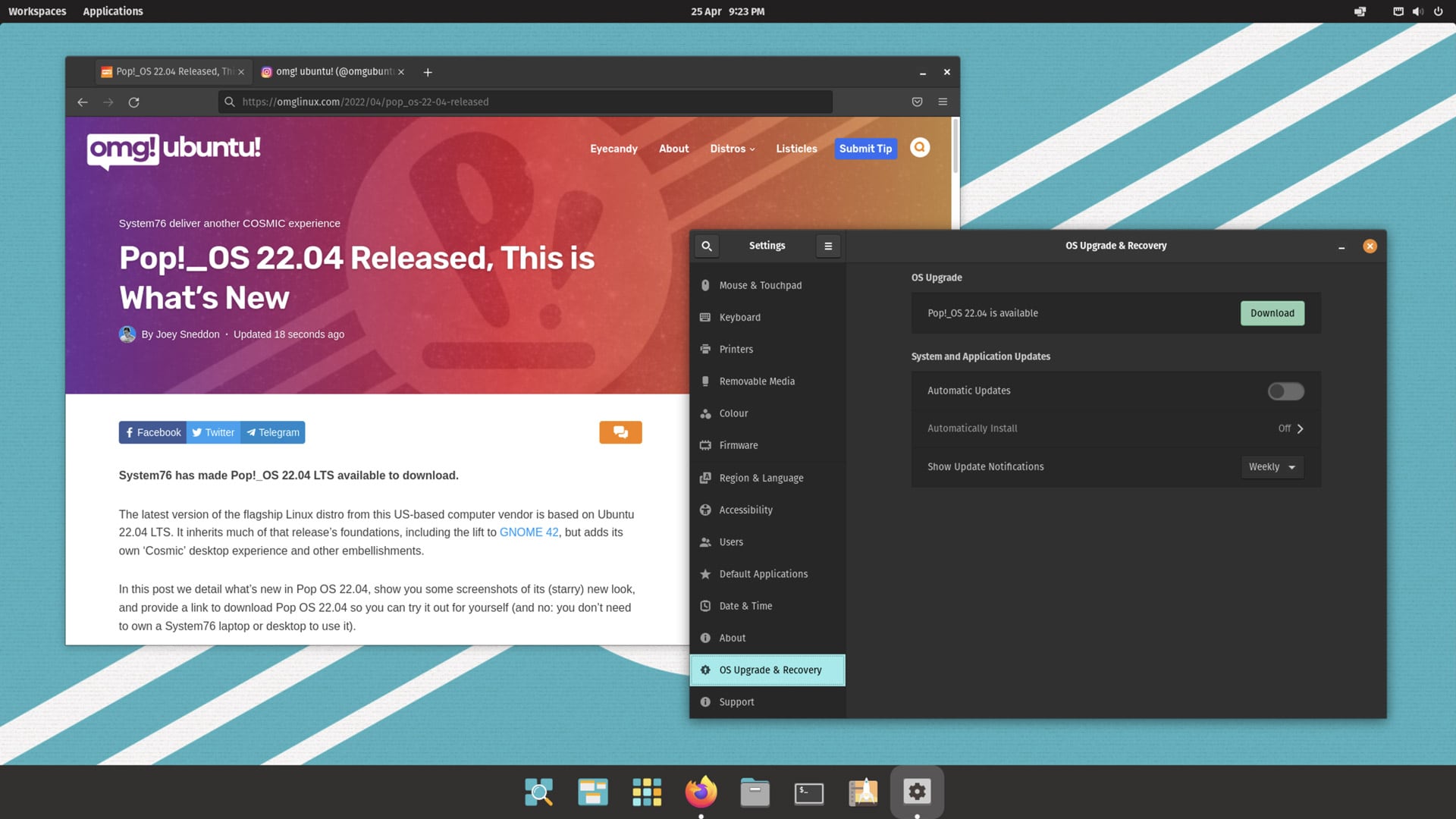Click the Keyboard settings icon
The height and width of the screenshot is (819, 1456).
tap(705, 317)
